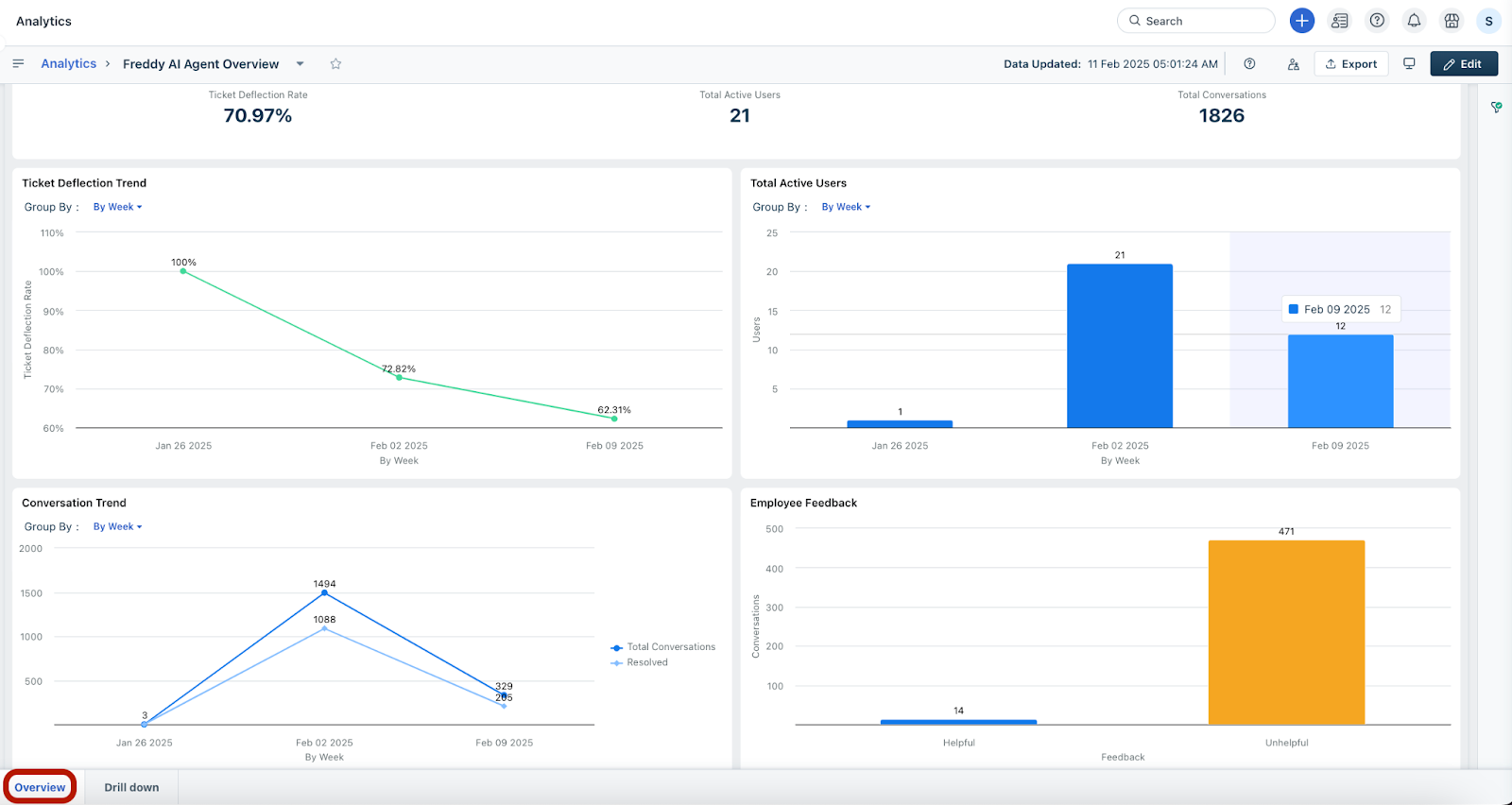The image size is (1512, 805).
Task: Click the magnifier icon in Search box
Action: (1135, 21)
